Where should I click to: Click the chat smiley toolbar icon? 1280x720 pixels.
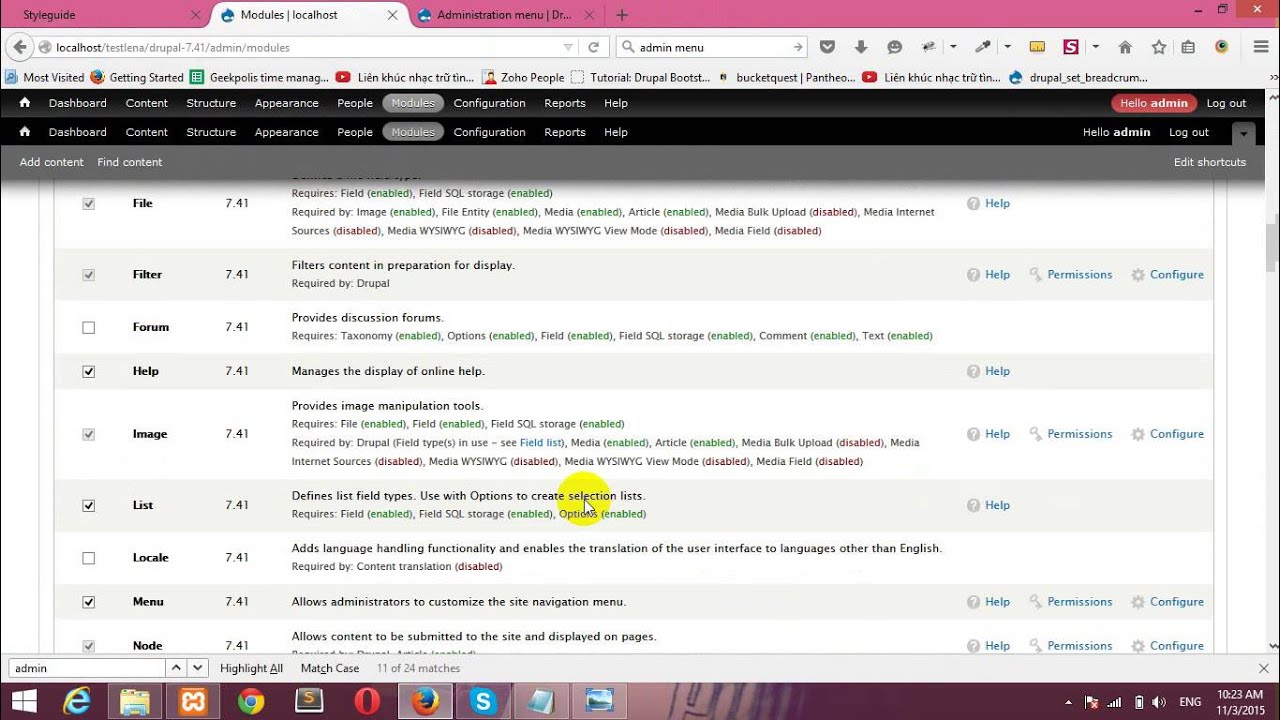pos(895,47)
